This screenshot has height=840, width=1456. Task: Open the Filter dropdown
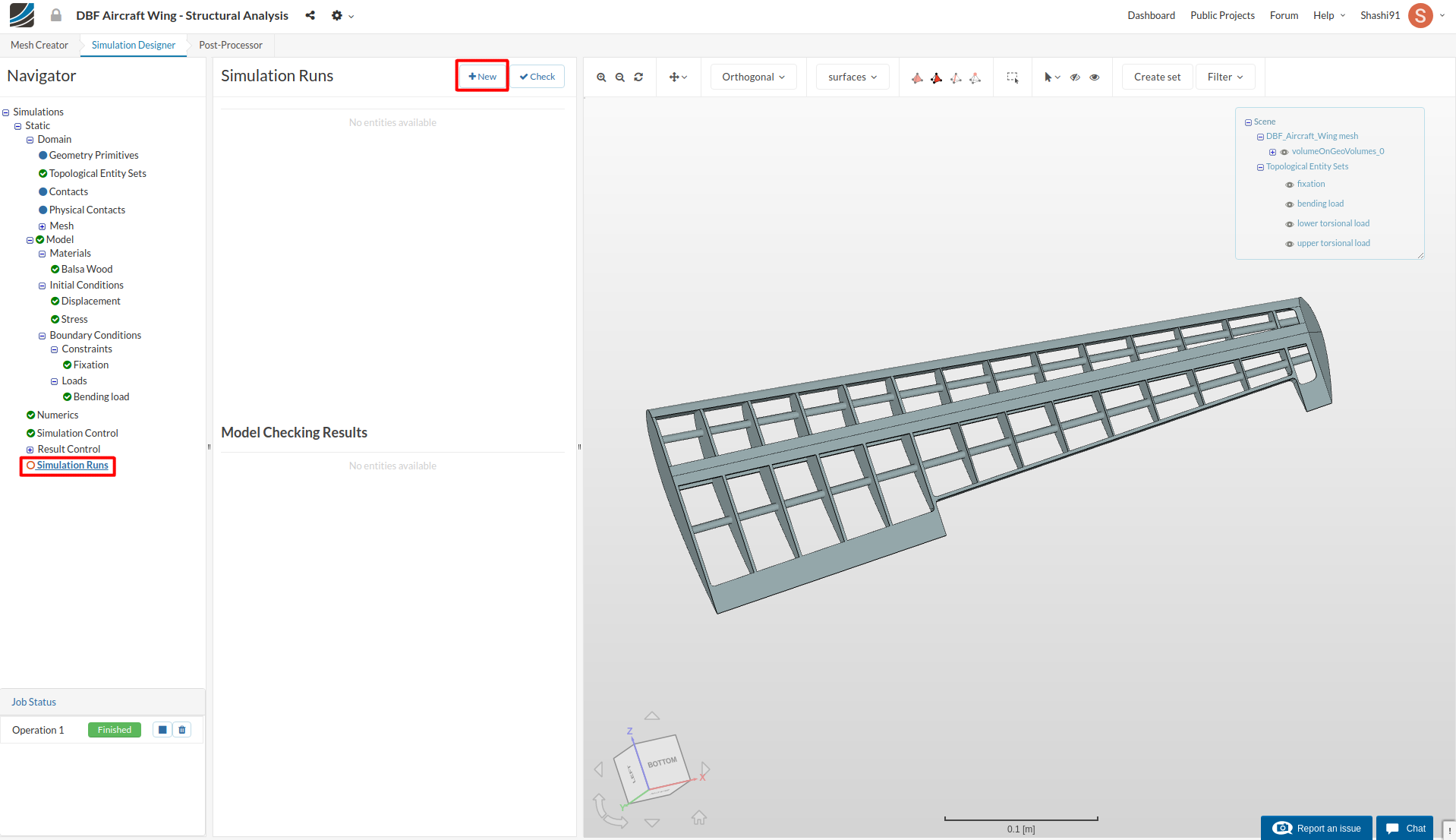pyautogui.click(x=1225, y=77)
